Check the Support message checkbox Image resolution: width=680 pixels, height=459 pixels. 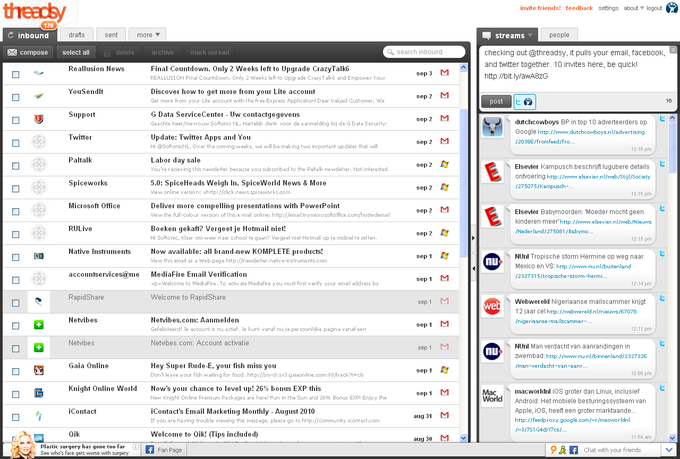click(x=16, y=120)
